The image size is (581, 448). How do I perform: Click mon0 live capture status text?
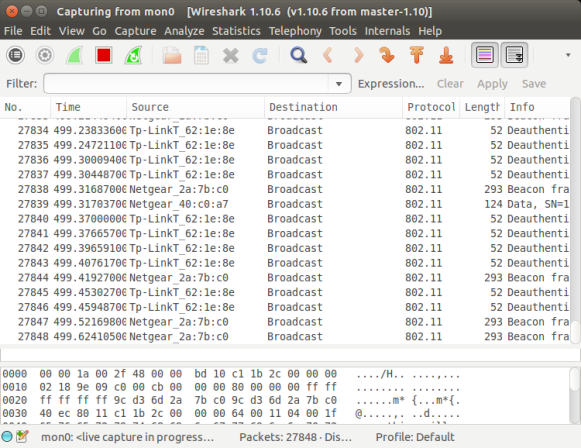point(127,437)
